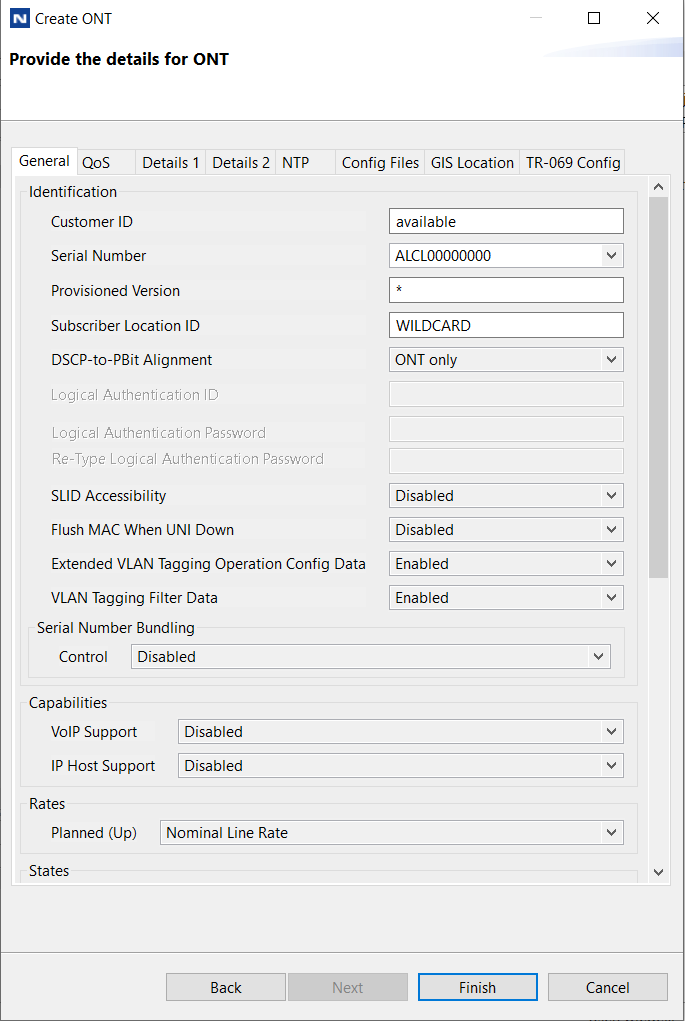Click the Customer ID input field
685x1021 pixels.
click(x=506, y=221)
